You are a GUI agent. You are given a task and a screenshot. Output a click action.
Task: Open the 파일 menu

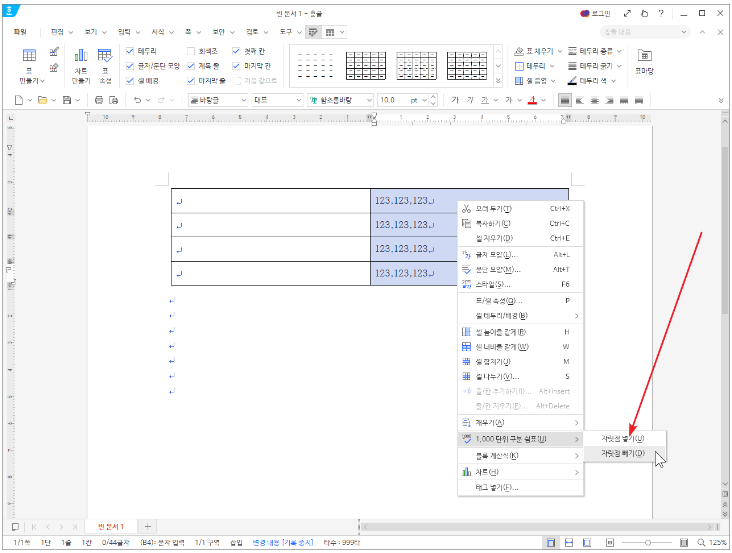20,32
